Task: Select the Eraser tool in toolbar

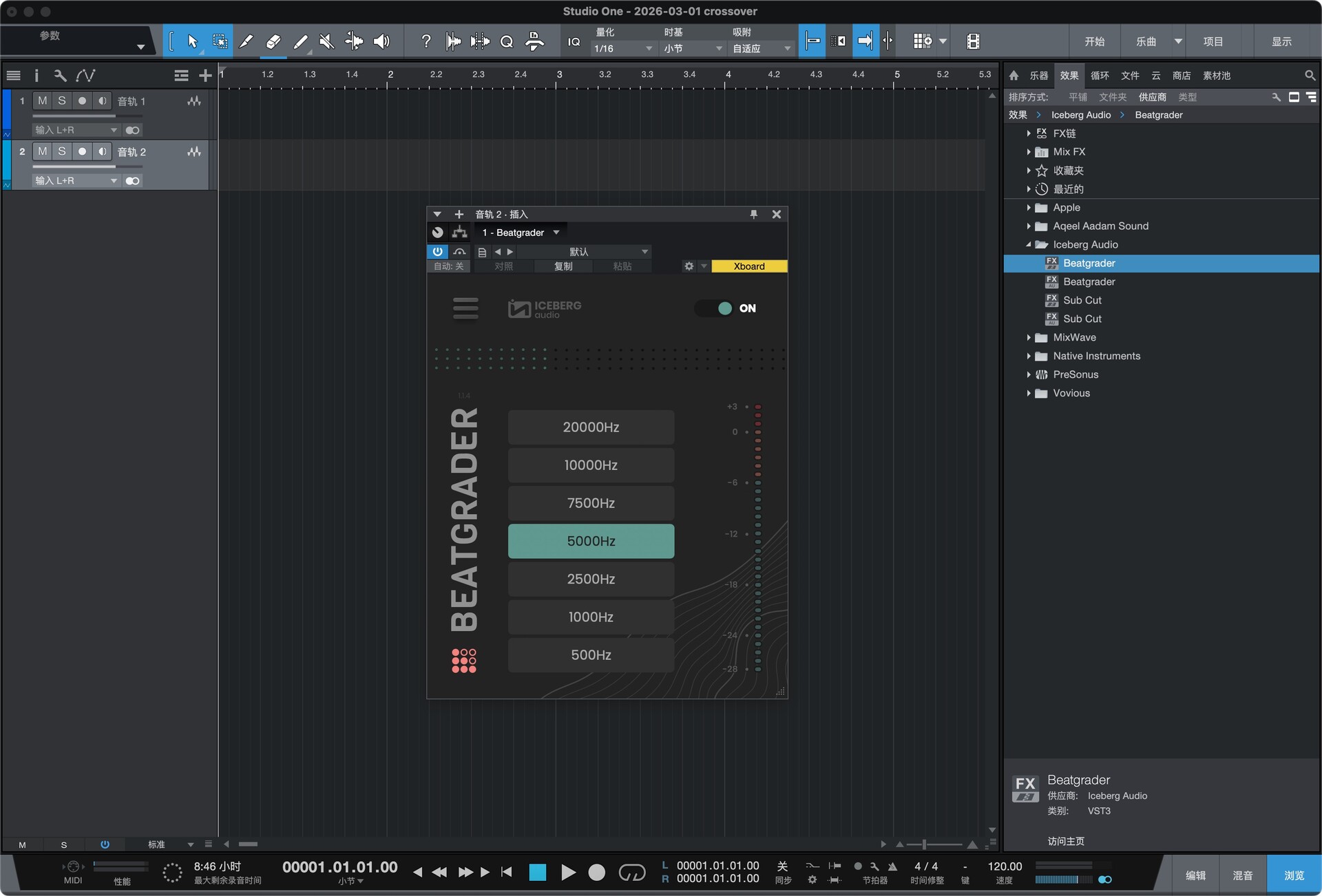Action: [x=273, y=41]
